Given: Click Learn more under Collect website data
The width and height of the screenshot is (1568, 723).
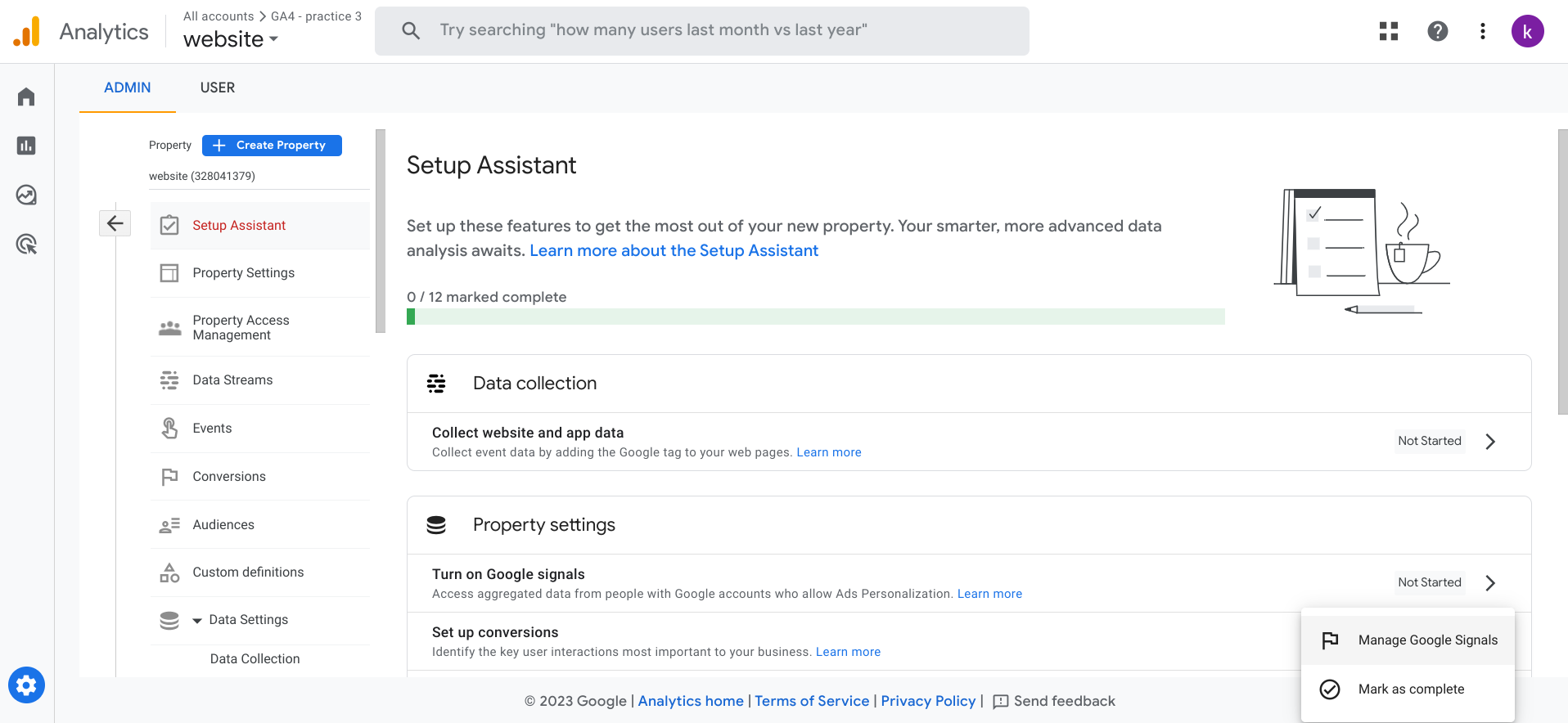Looking at the screenshot, I should [829, 452].
